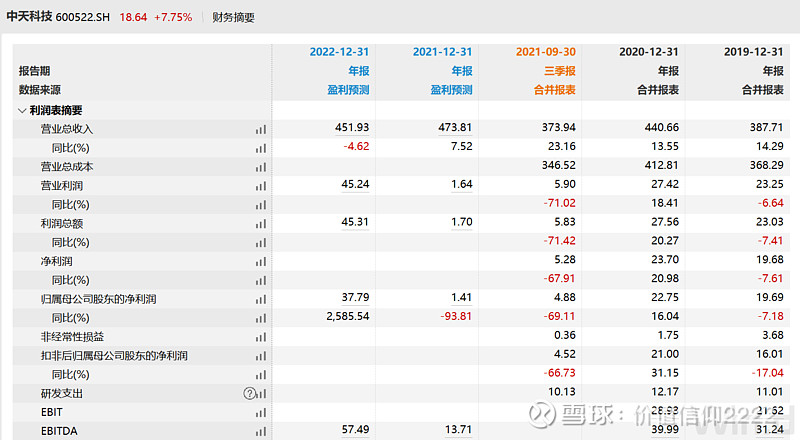Open chart icon for 归属母公司股东的净利润 row
The height and width of the screenshot is (440, 800).
(x=261, y=300)
